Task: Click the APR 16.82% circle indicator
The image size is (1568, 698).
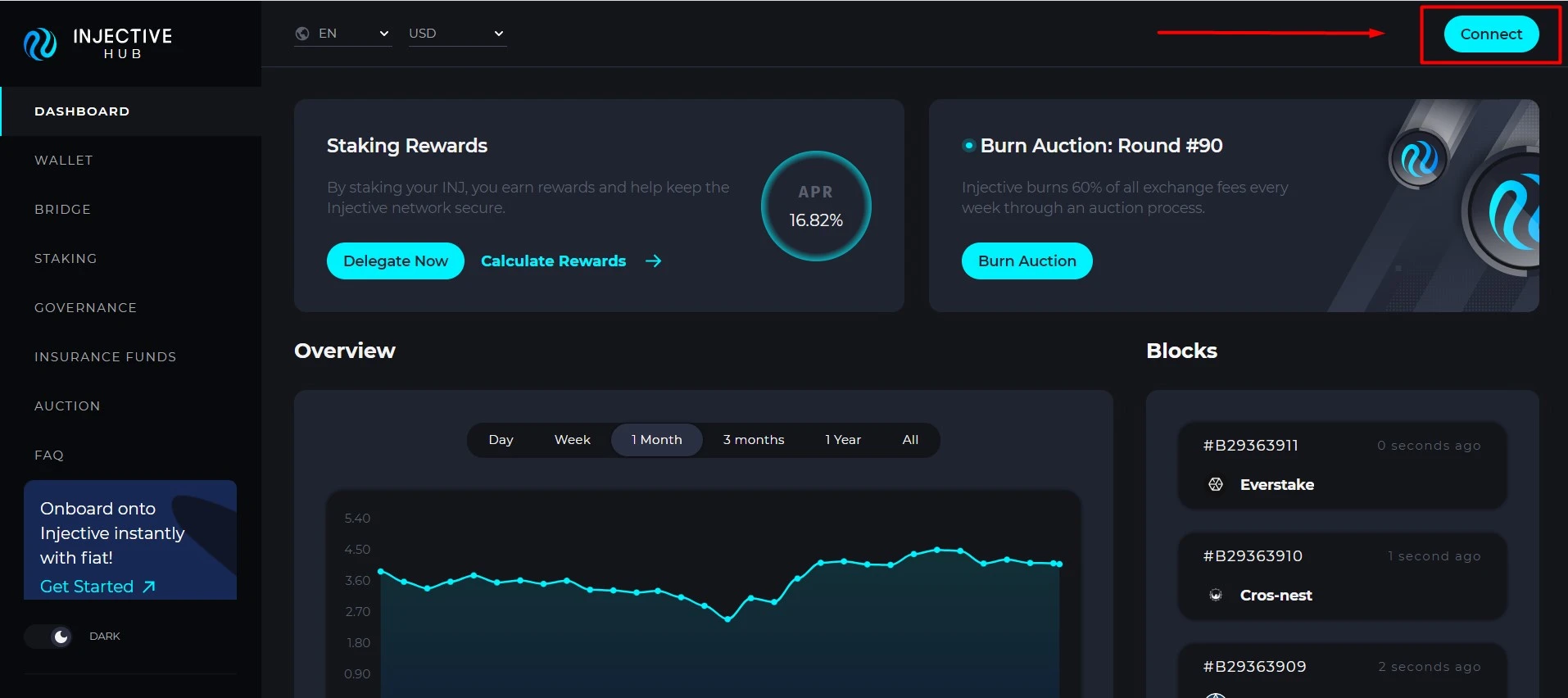Action: tap(816, 206)
